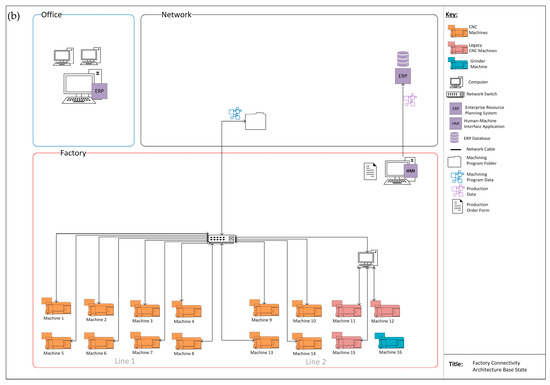Click the Machine 1 CNC icon
Image resolution: width=550 pixels, height=385 pixels.
click(x=56, y=306)
